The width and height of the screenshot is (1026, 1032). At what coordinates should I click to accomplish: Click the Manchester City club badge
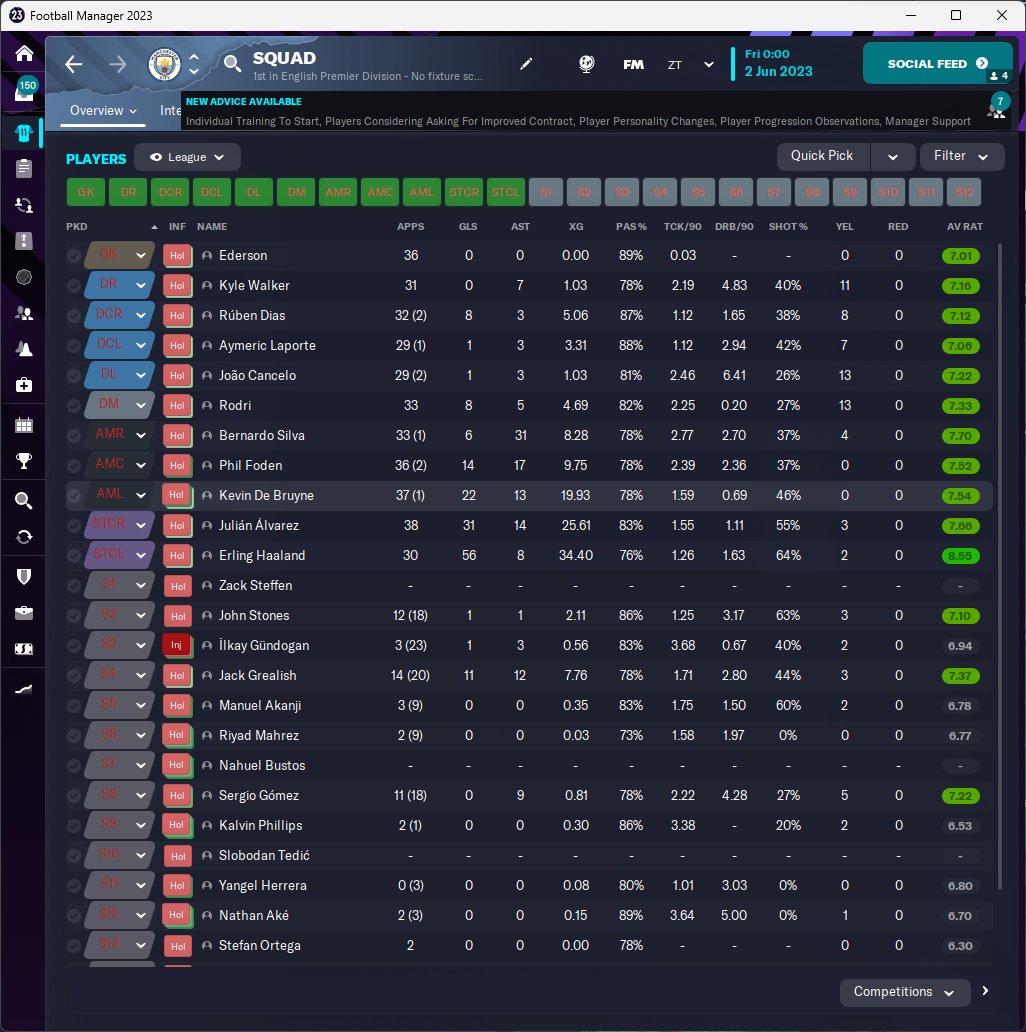tap(164, 64)
